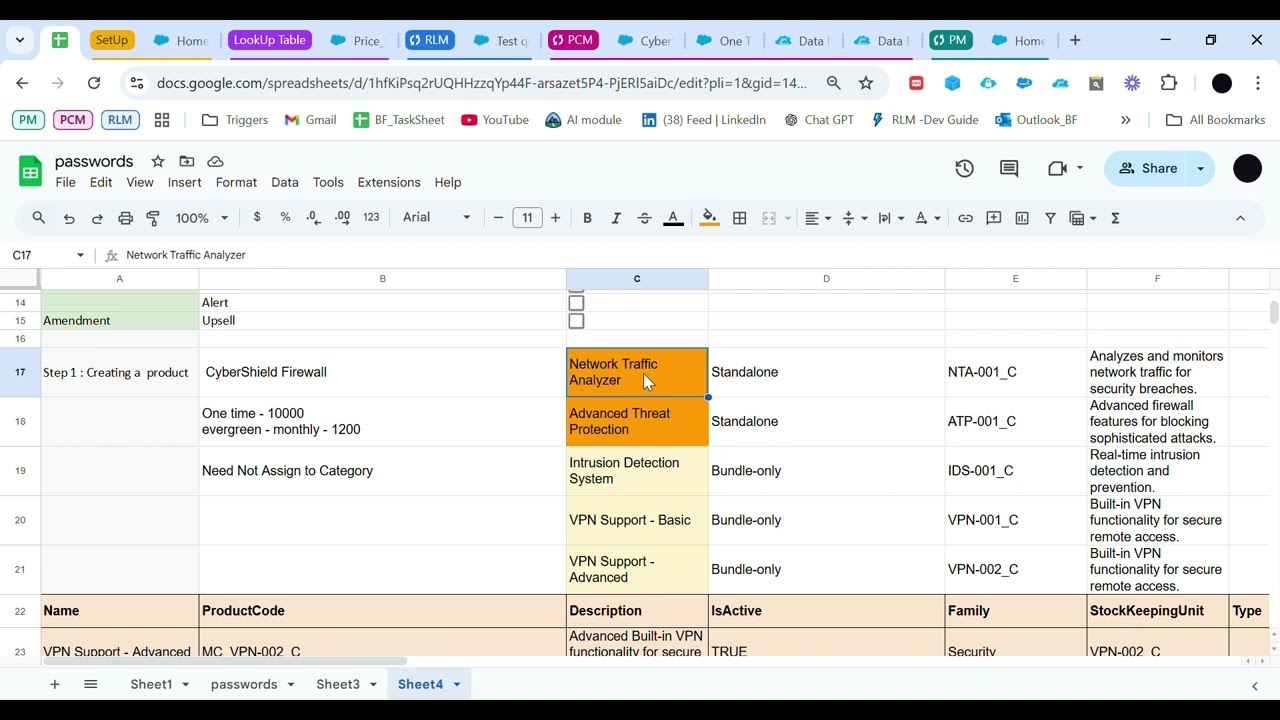The height and width of the screenshot is (720, 1280).
Task: Click the search menus magnifier icon
Action: point(39,218)
